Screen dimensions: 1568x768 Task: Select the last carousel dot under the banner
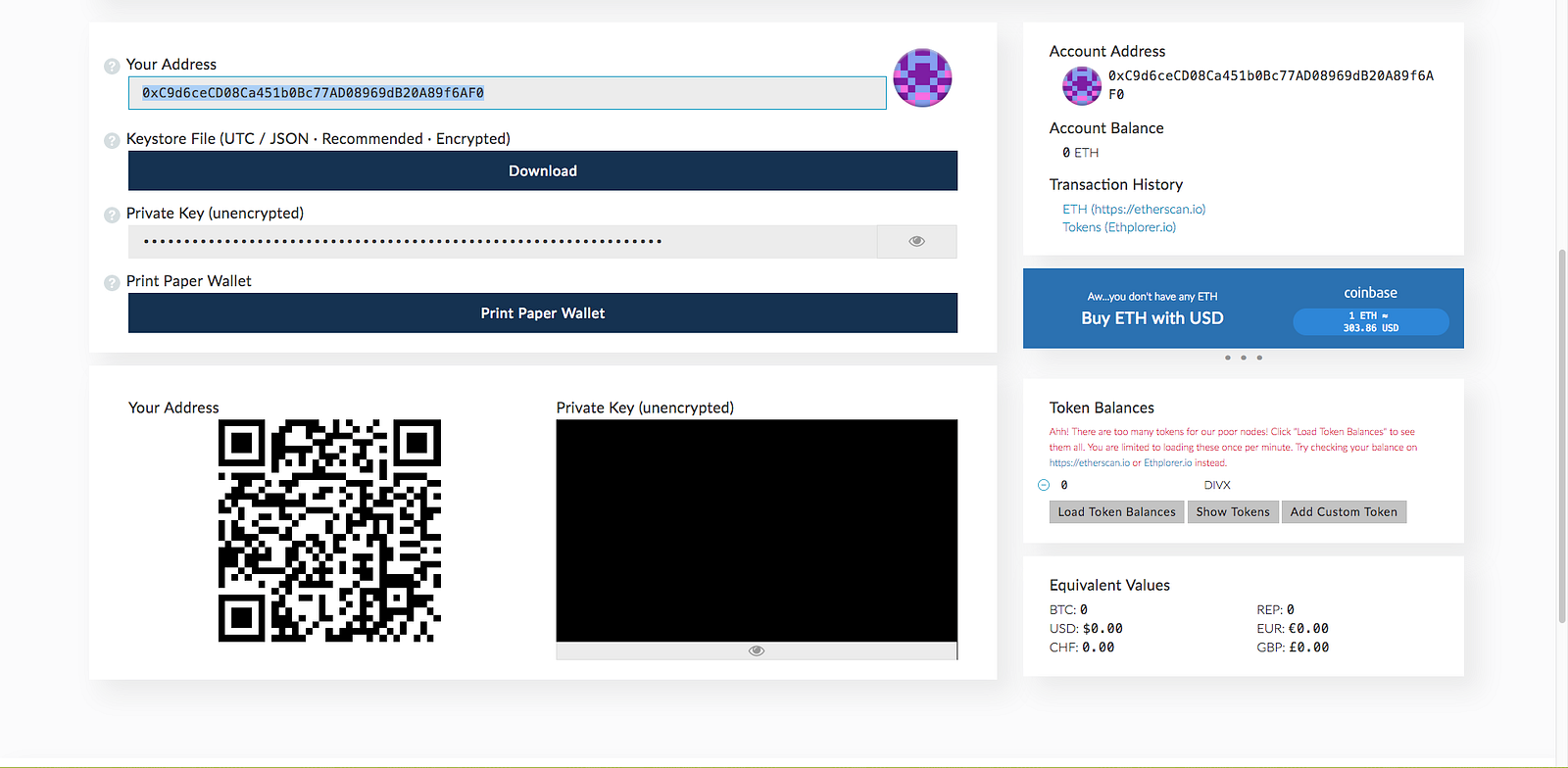tap(1259, 358)
